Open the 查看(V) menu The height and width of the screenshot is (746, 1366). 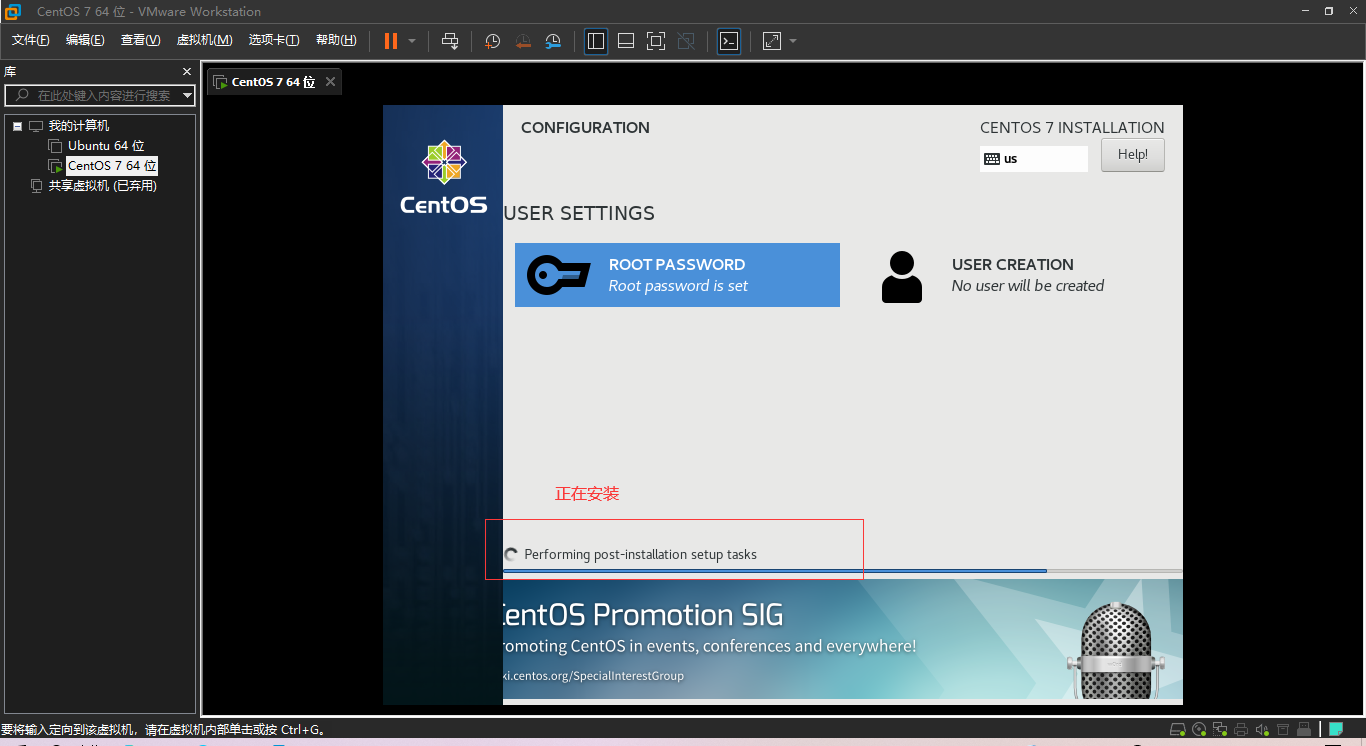140,40
